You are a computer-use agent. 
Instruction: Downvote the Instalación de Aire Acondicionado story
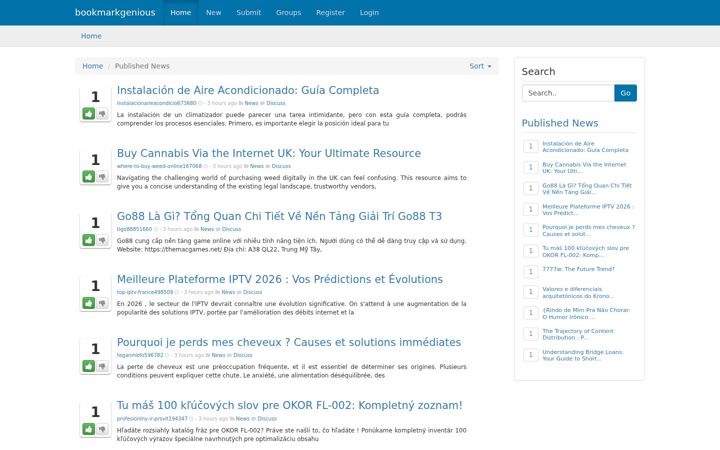[102, 113]
